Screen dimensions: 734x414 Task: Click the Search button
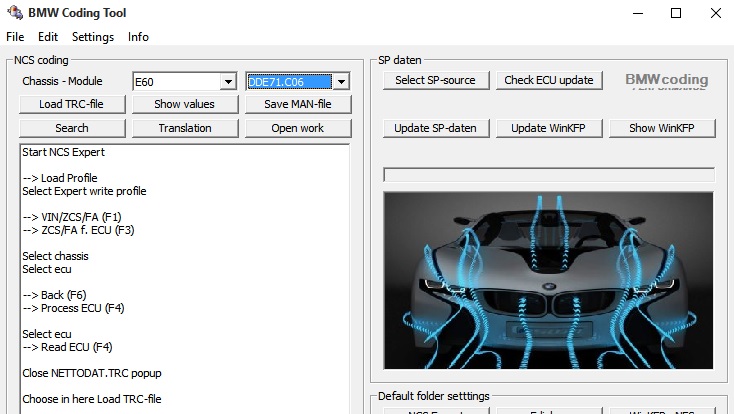click(x=72, y=128)
